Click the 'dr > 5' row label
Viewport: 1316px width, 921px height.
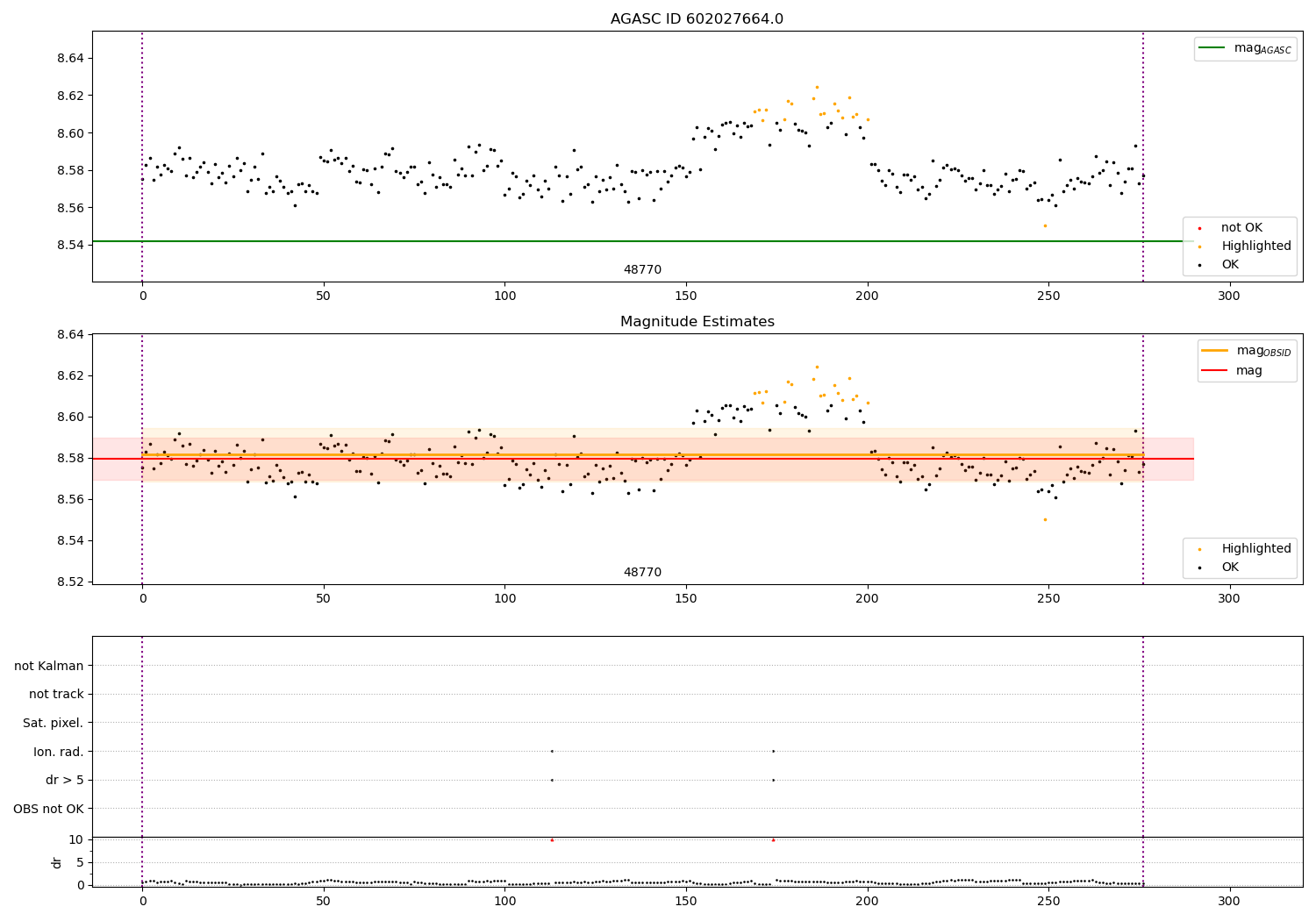65,781
